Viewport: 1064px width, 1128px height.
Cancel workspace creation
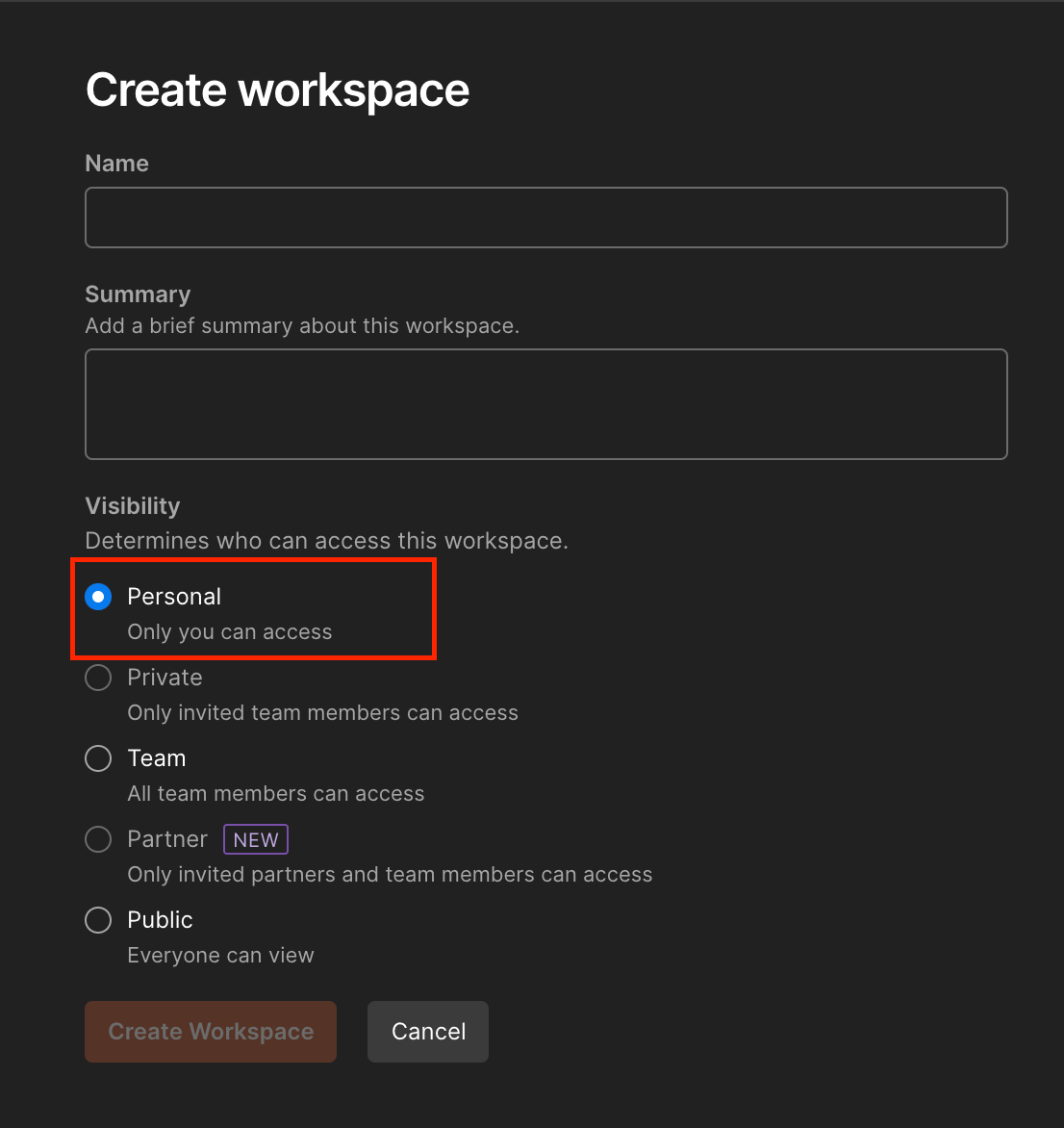tap(428, 1032)
